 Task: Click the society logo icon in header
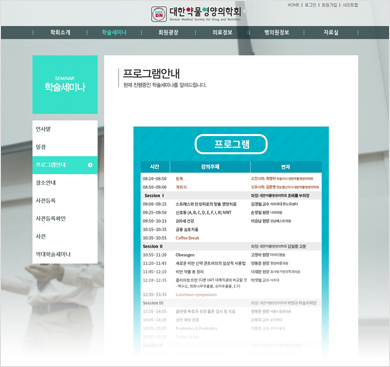coord(159,14)
